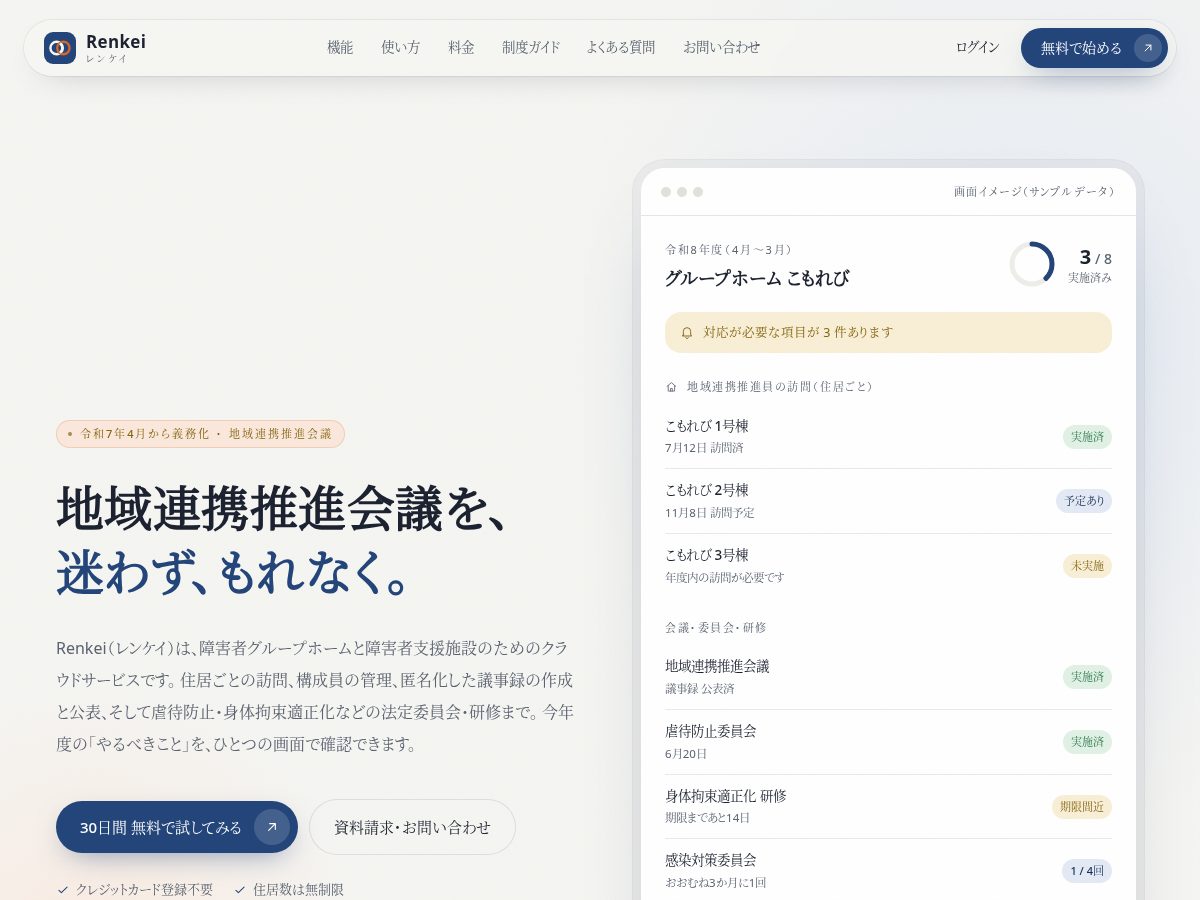Click the 議事録 公表済 text
Image resolution: width=1200 pixels, height=900 pixels.
tap(700, 689)
